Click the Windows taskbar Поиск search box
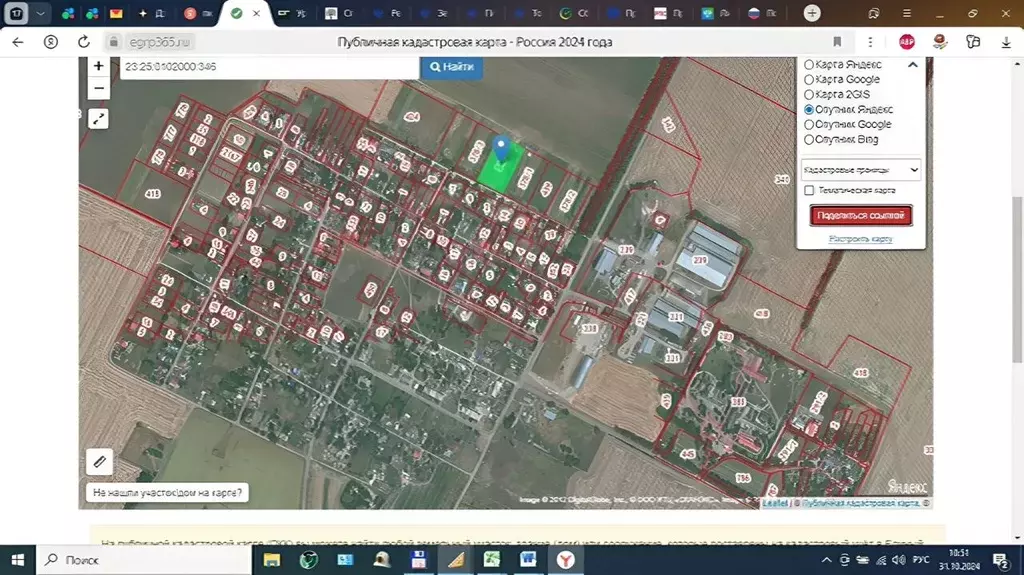This screenshot has height=575, width=1024. point(144,560)
